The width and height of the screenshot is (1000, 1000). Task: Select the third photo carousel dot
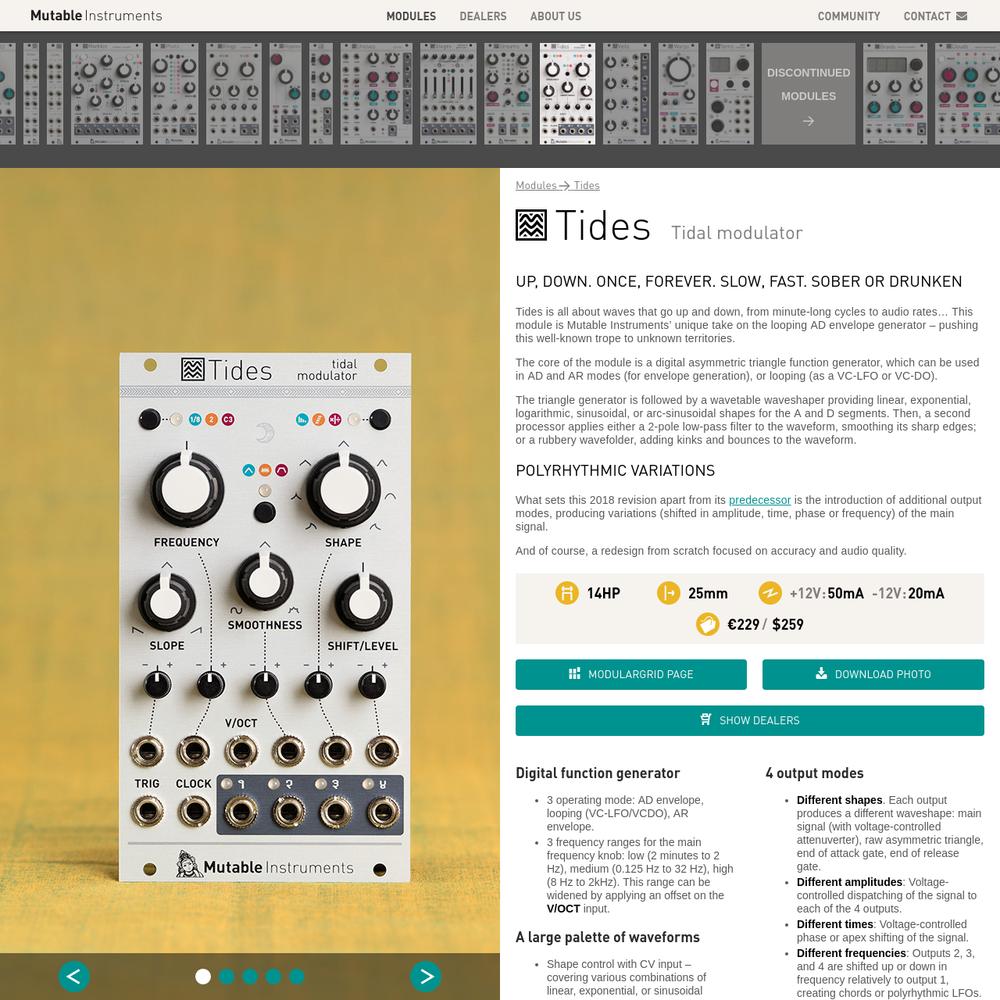[x=250, y=976]
